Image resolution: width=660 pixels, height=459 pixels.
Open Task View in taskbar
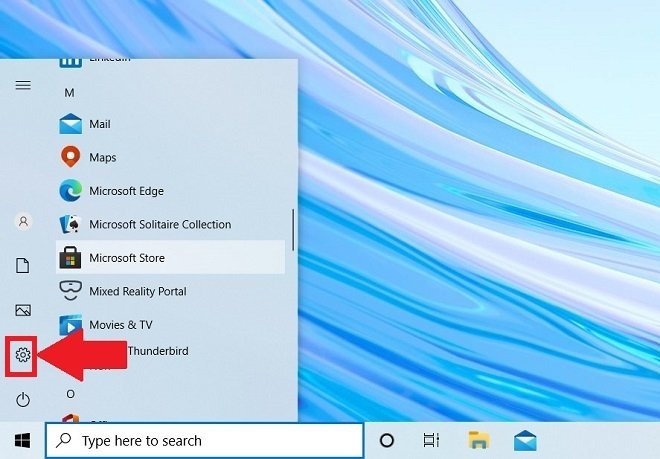pos(431,440)
